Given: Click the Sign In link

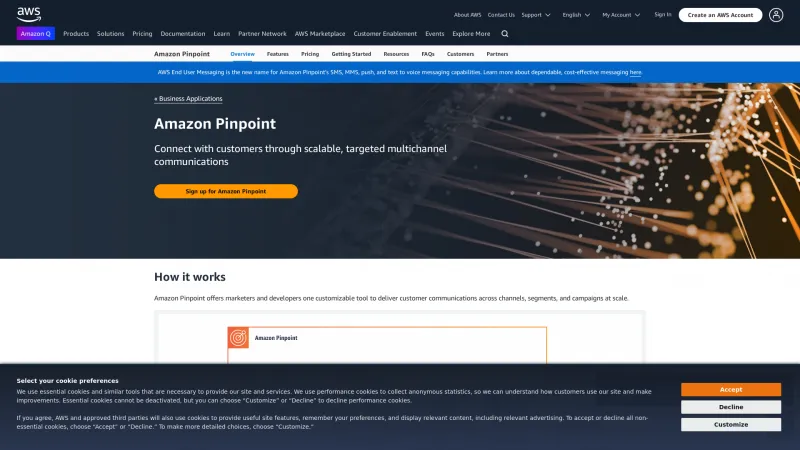Looking at the screenshot, I should pos(663,15).
